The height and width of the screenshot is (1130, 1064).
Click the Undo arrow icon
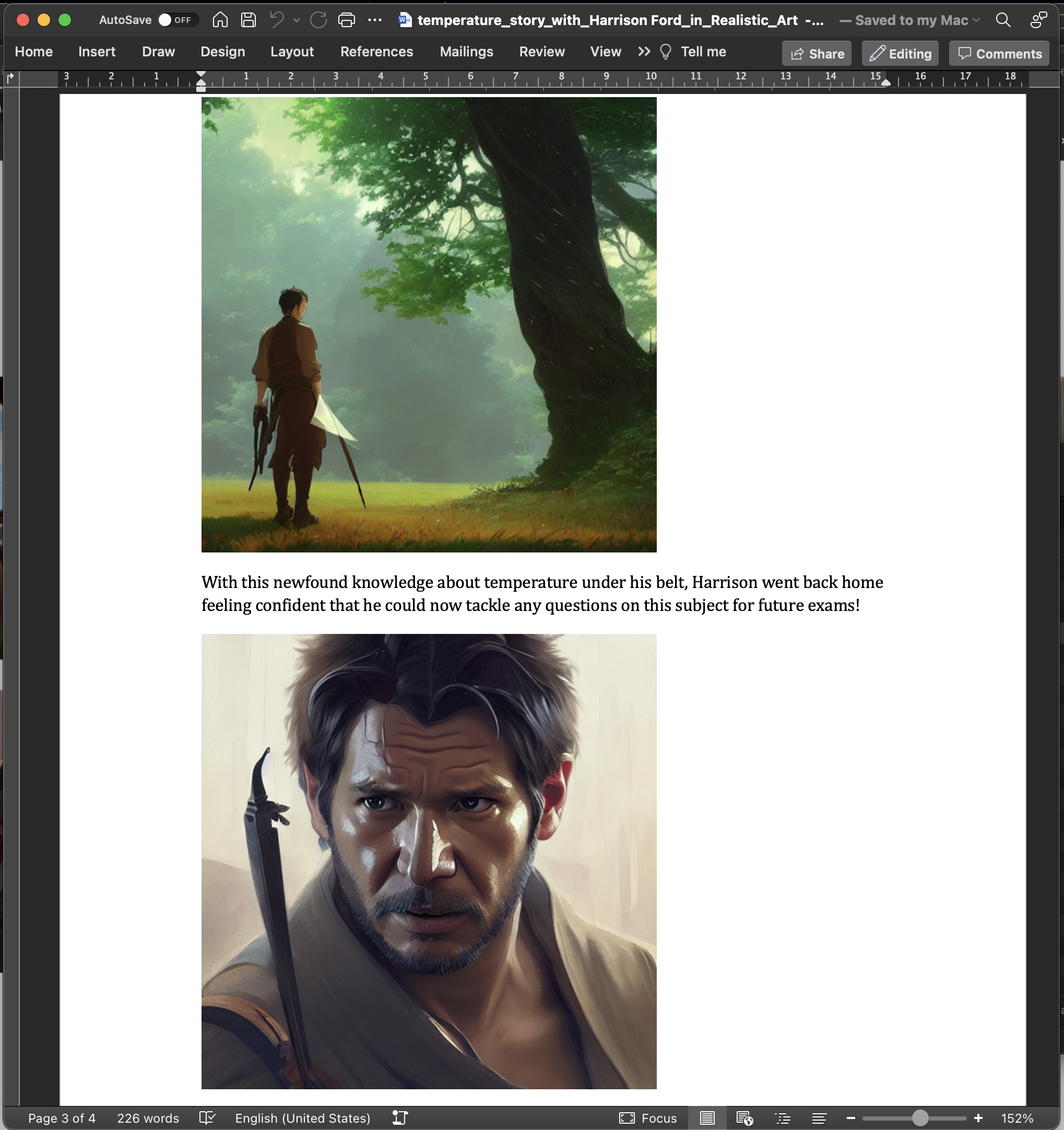click(277, 20)
